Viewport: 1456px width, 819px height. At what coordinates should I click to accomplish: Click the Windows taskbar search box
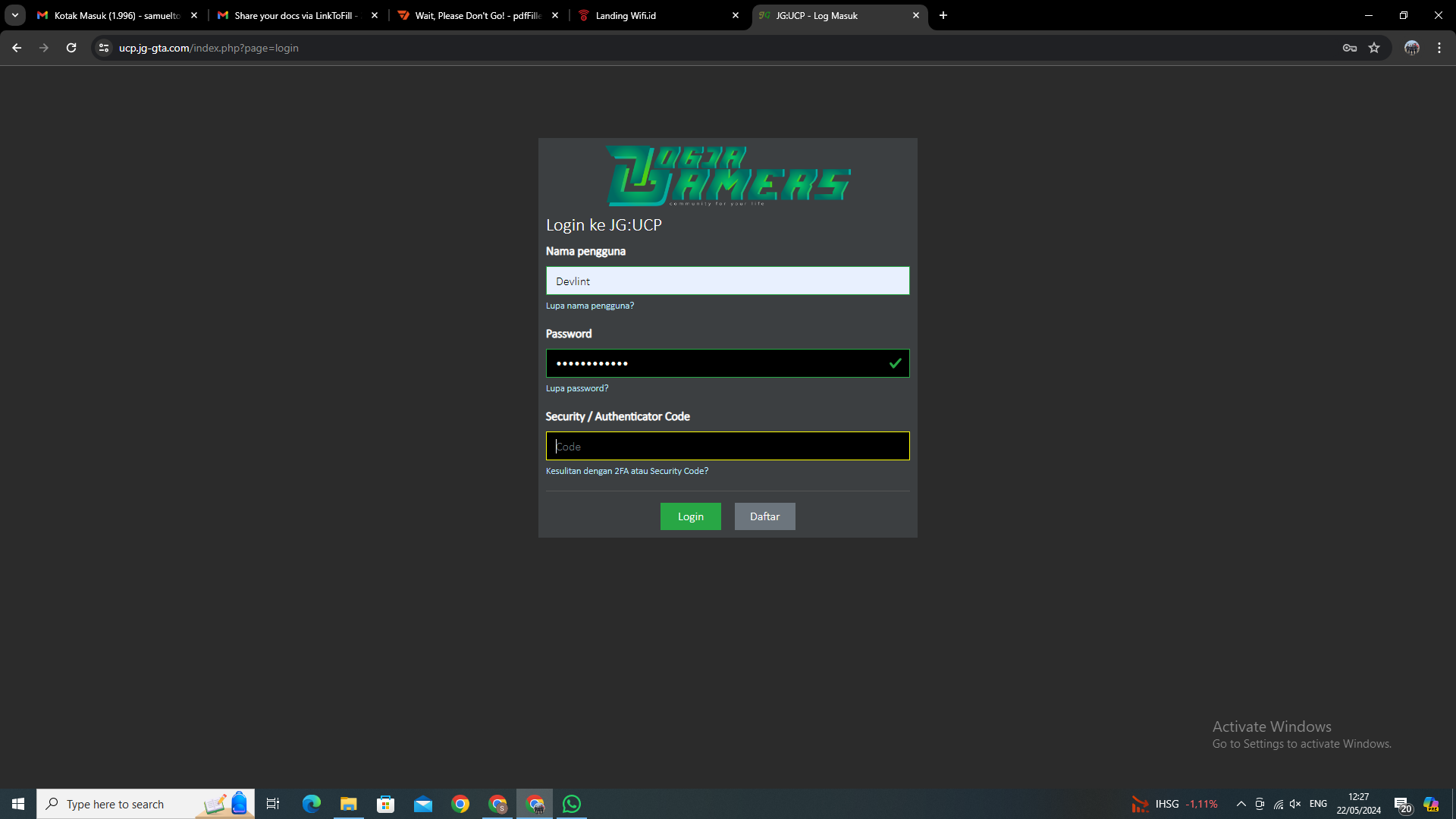[146, 804]
